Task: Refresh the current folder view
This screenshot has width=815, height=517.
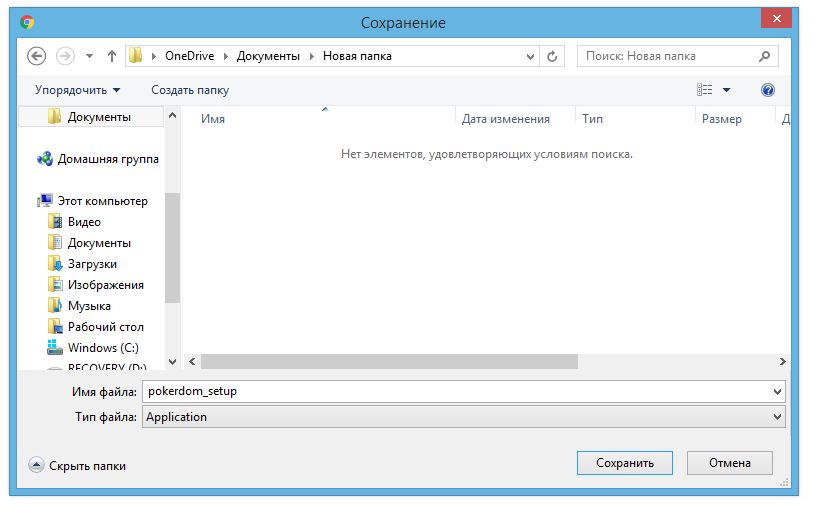Action: click(x=552, y=56)
